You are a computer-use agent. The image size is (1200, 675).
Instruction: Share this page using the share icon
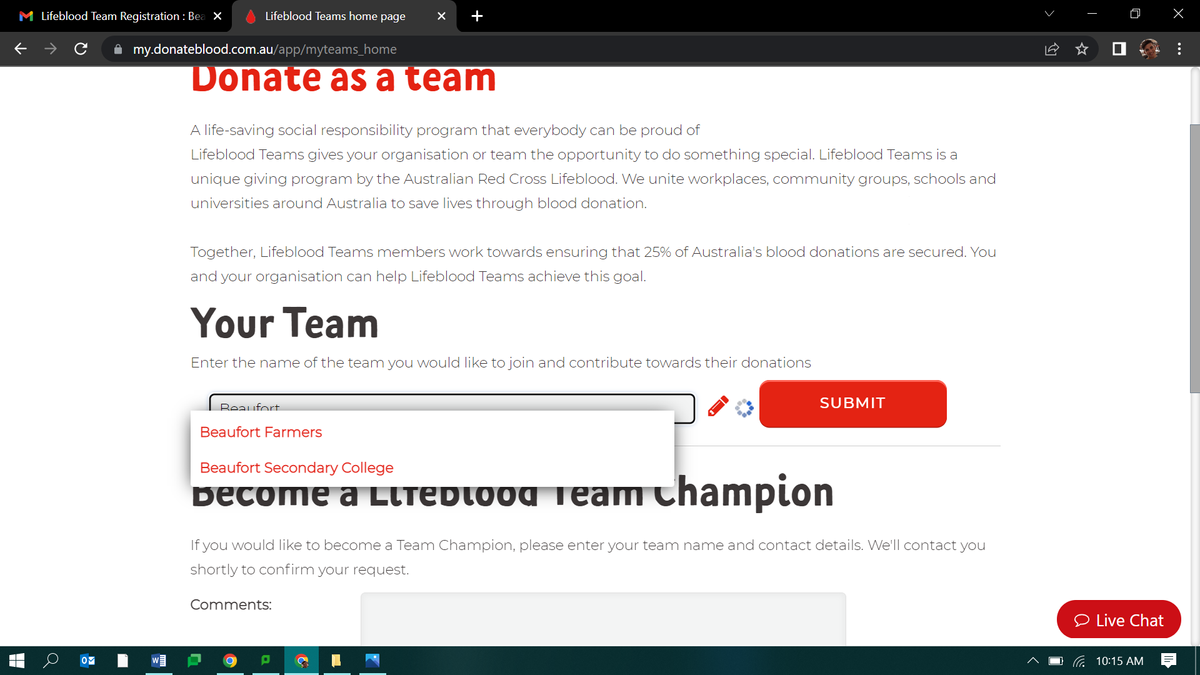pos(1052,48)
